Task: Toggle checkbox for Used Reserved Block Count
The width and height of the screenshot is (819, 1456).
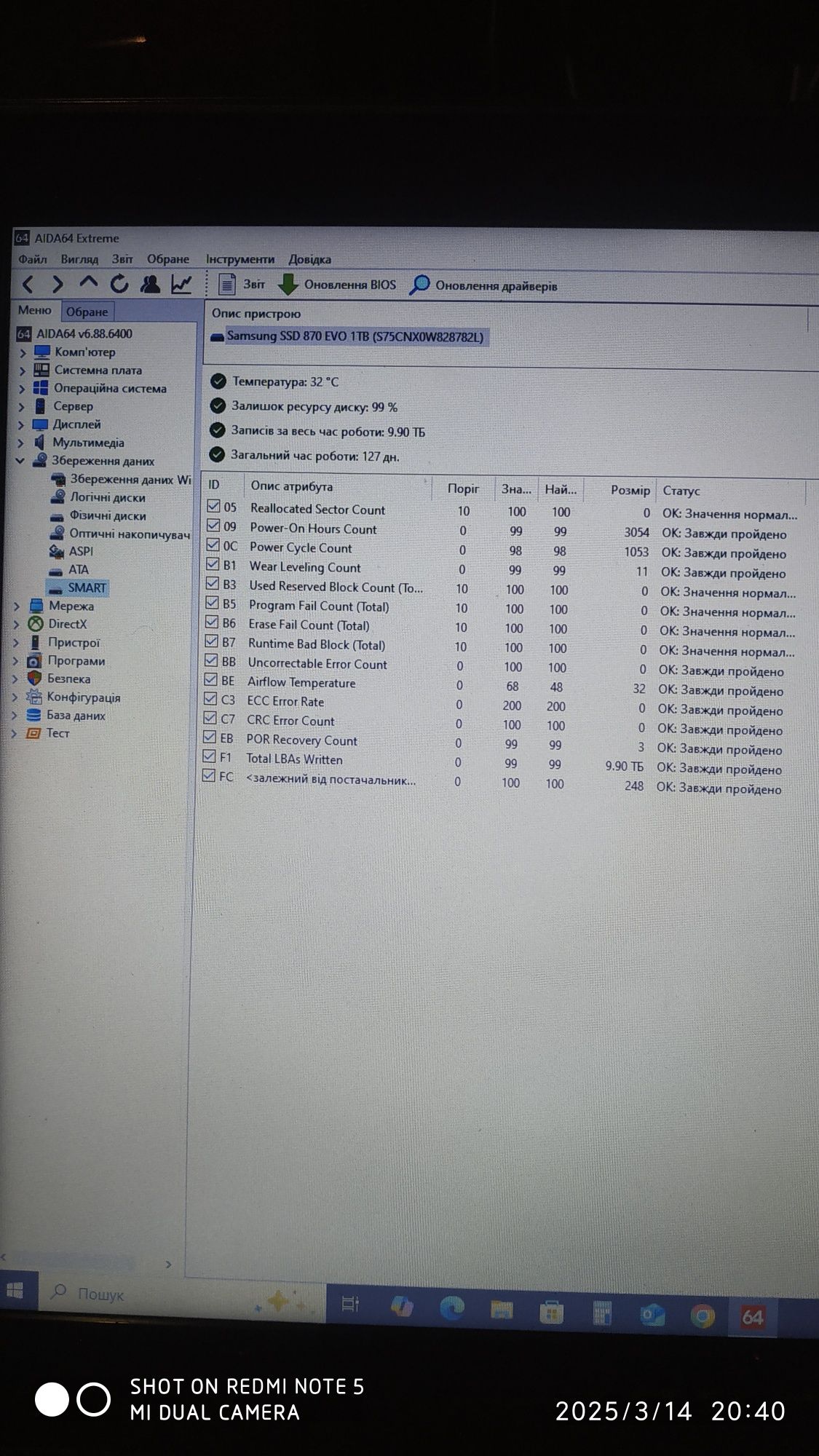Action: (x=212, y=584)
